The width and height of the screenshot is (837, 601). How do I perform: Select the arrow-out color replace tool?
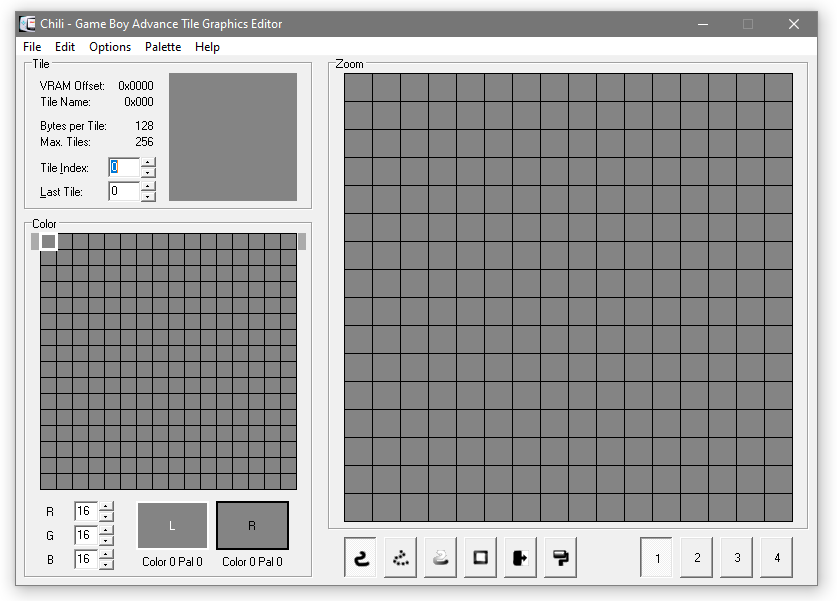[521, 557]
